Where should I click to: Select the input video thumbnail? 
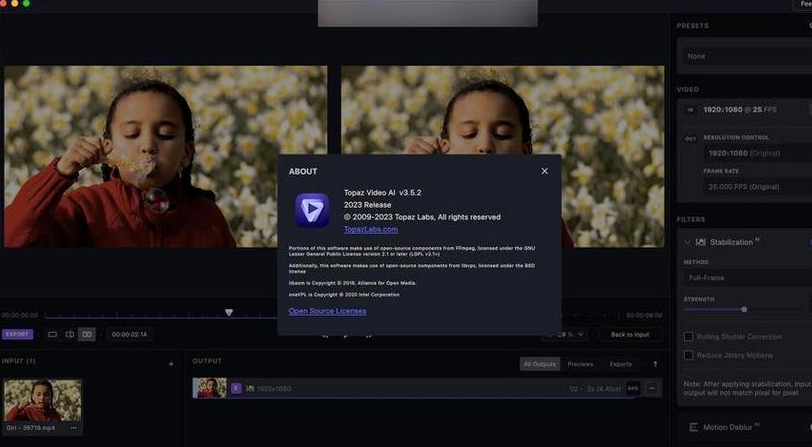tap(42, 401)
